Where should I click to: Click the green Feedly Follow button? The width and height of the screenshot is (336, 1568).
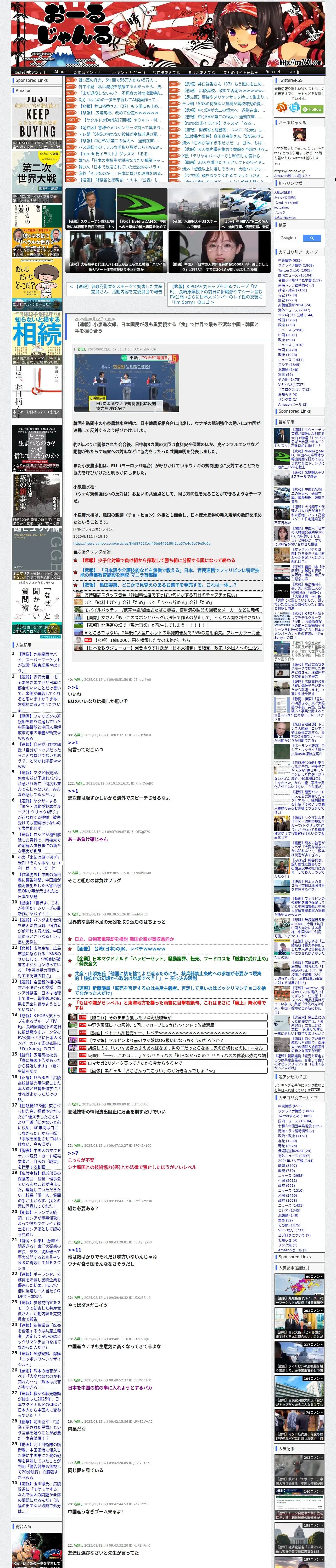point(313,109)
